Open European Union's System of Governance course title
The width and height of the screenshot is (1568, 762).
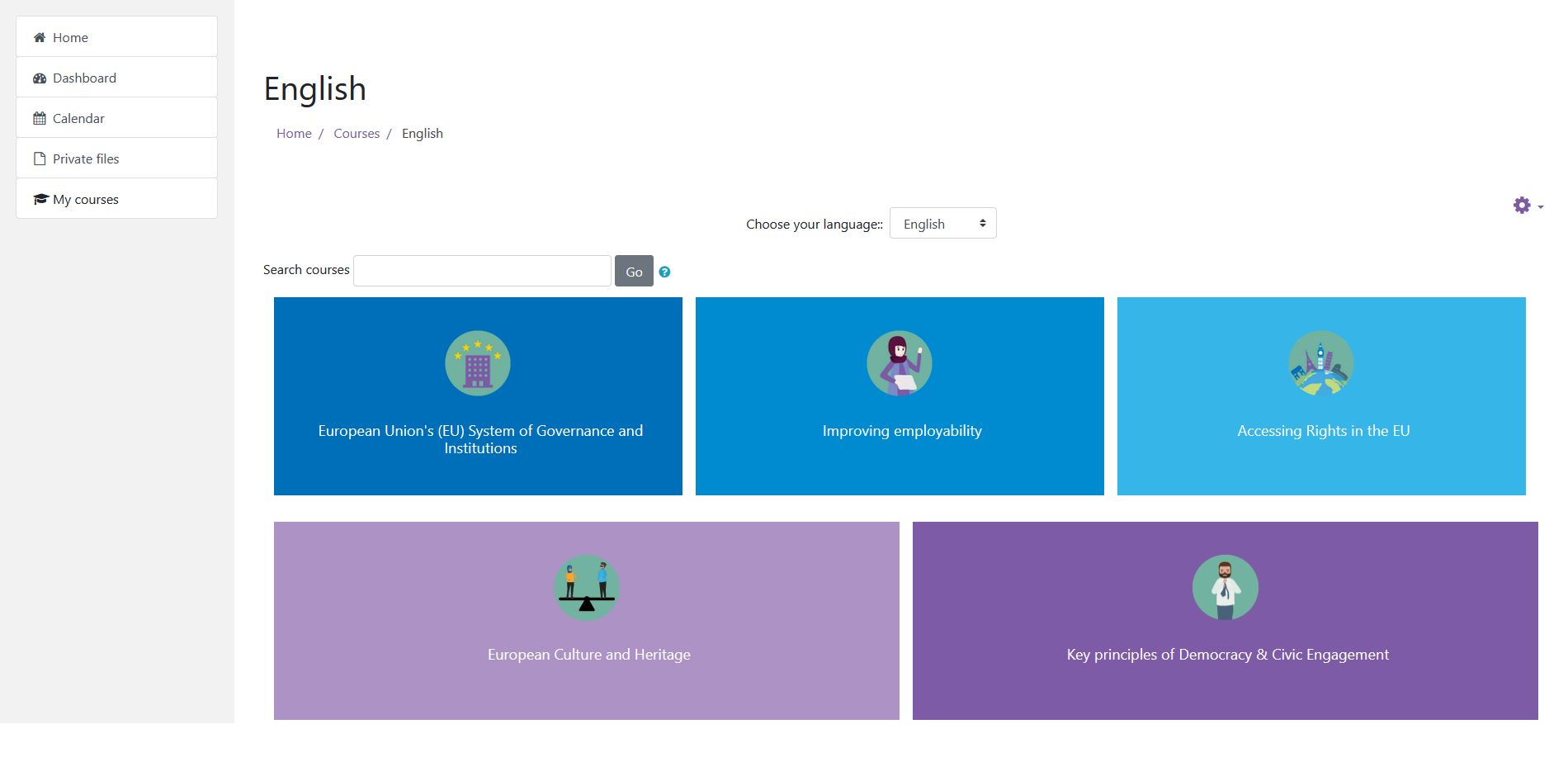[480, 439]
